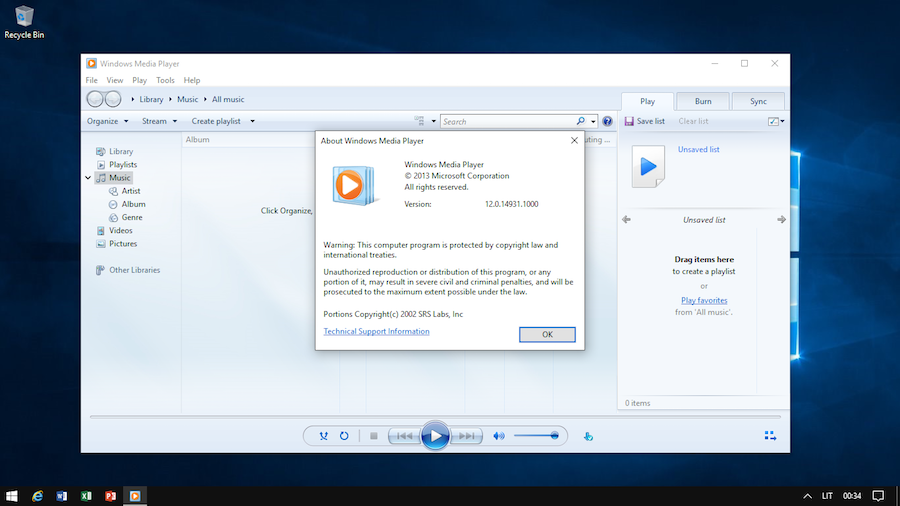Viewport: 900px width, 506px height.
Task: Skip to the next track
Action: (466, 436)
